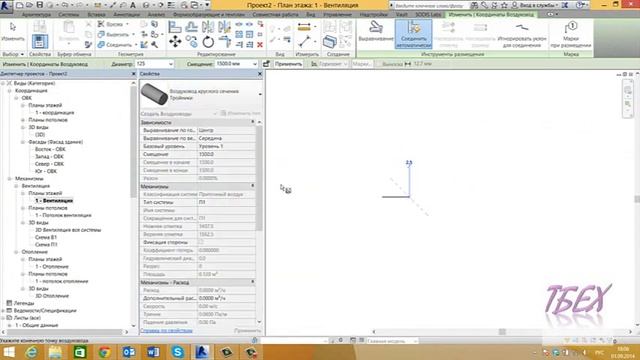Click the Skype taskbar icon
Screen dimensions: 640x360
tap(178, 352)
